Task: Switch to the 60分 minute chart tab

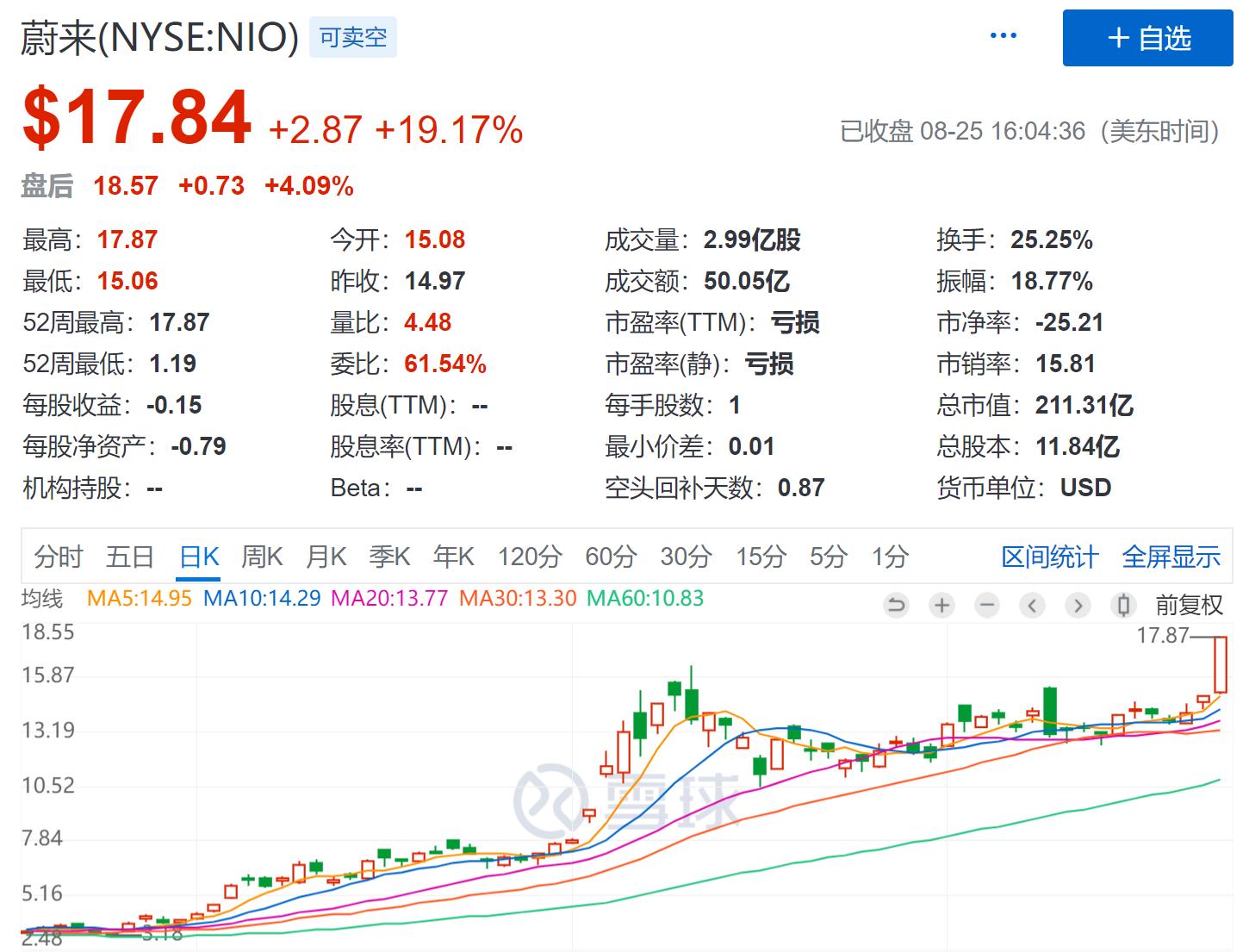Action: click(x=611, y=557)
